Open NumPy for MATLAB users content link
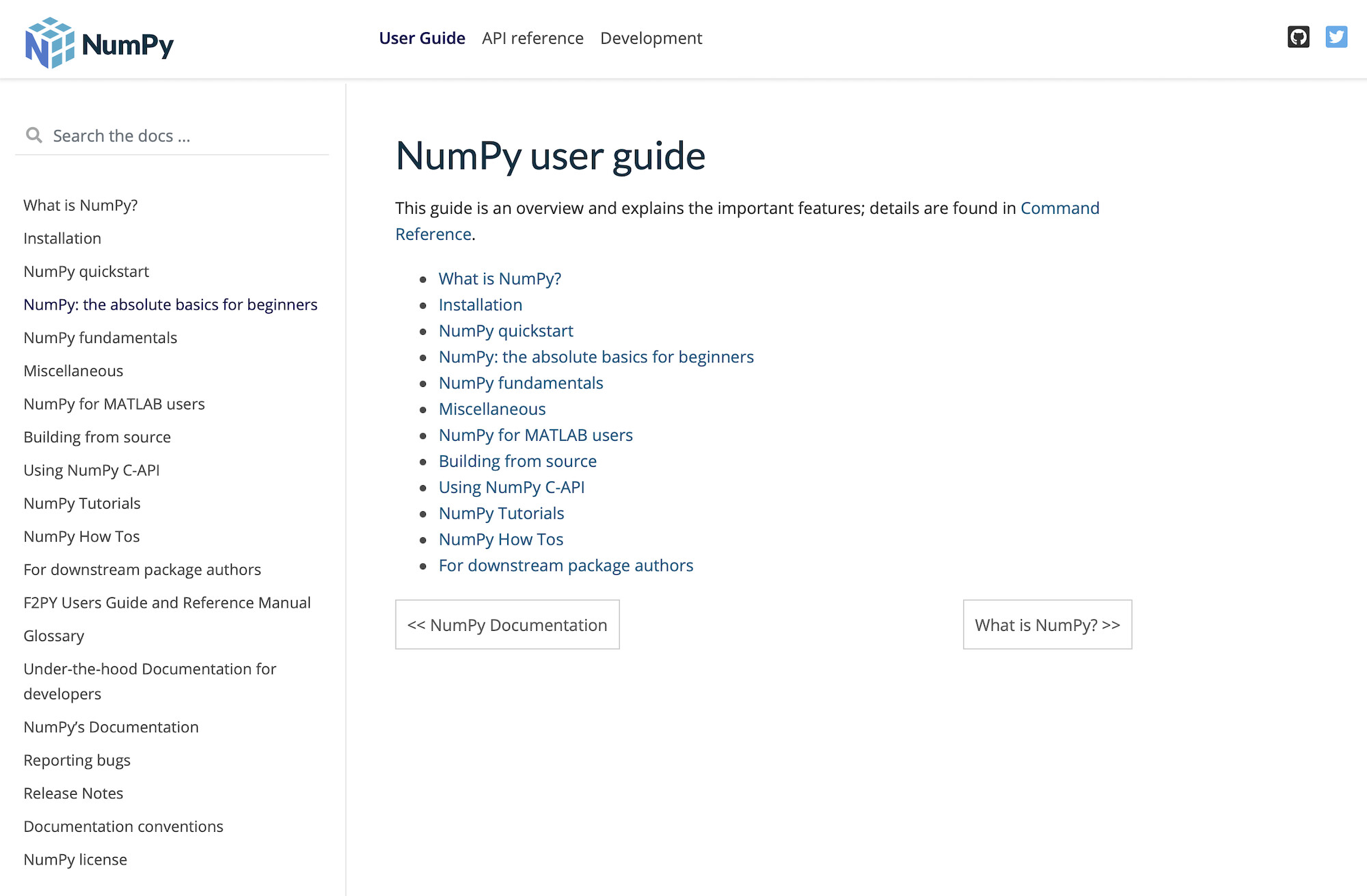 (535, 435)
